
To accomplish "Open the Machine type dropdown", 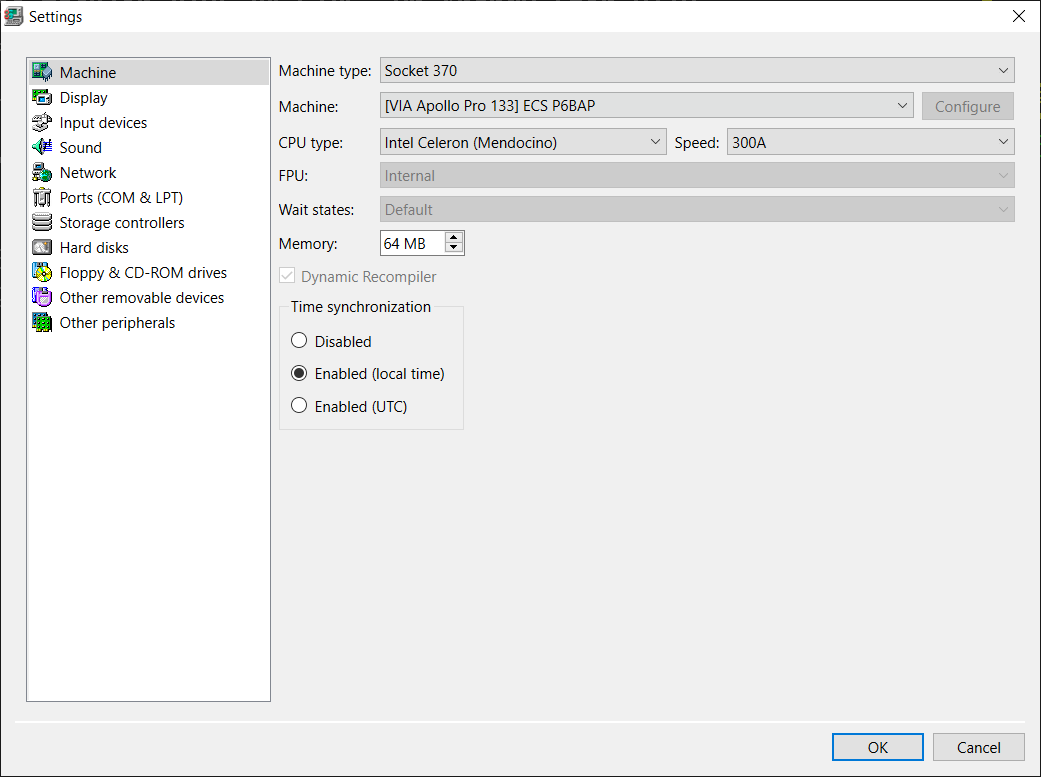I will 697,71.
